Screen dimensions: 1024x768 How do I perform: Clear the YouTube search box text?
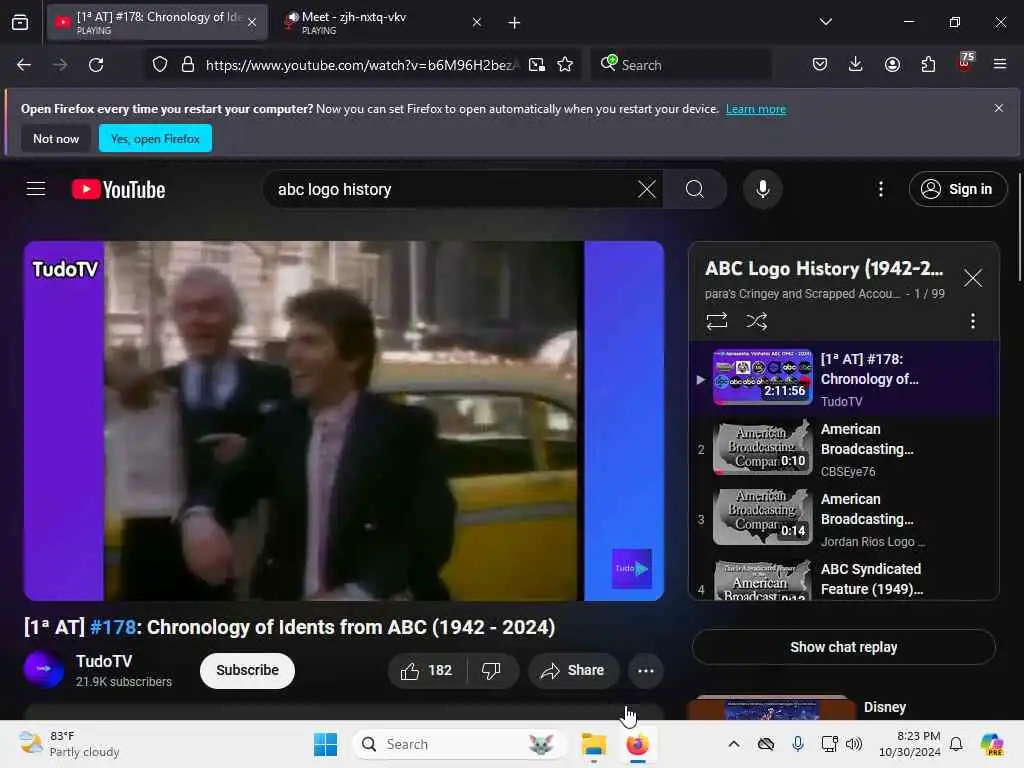(647, 189)
